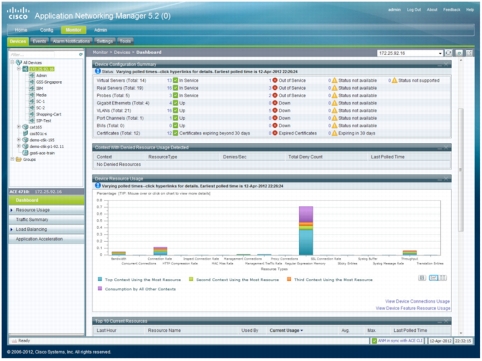This screenshot has height=361, width=482.
Task: Open the Feedback link in header
Action: tap(452, 10)
